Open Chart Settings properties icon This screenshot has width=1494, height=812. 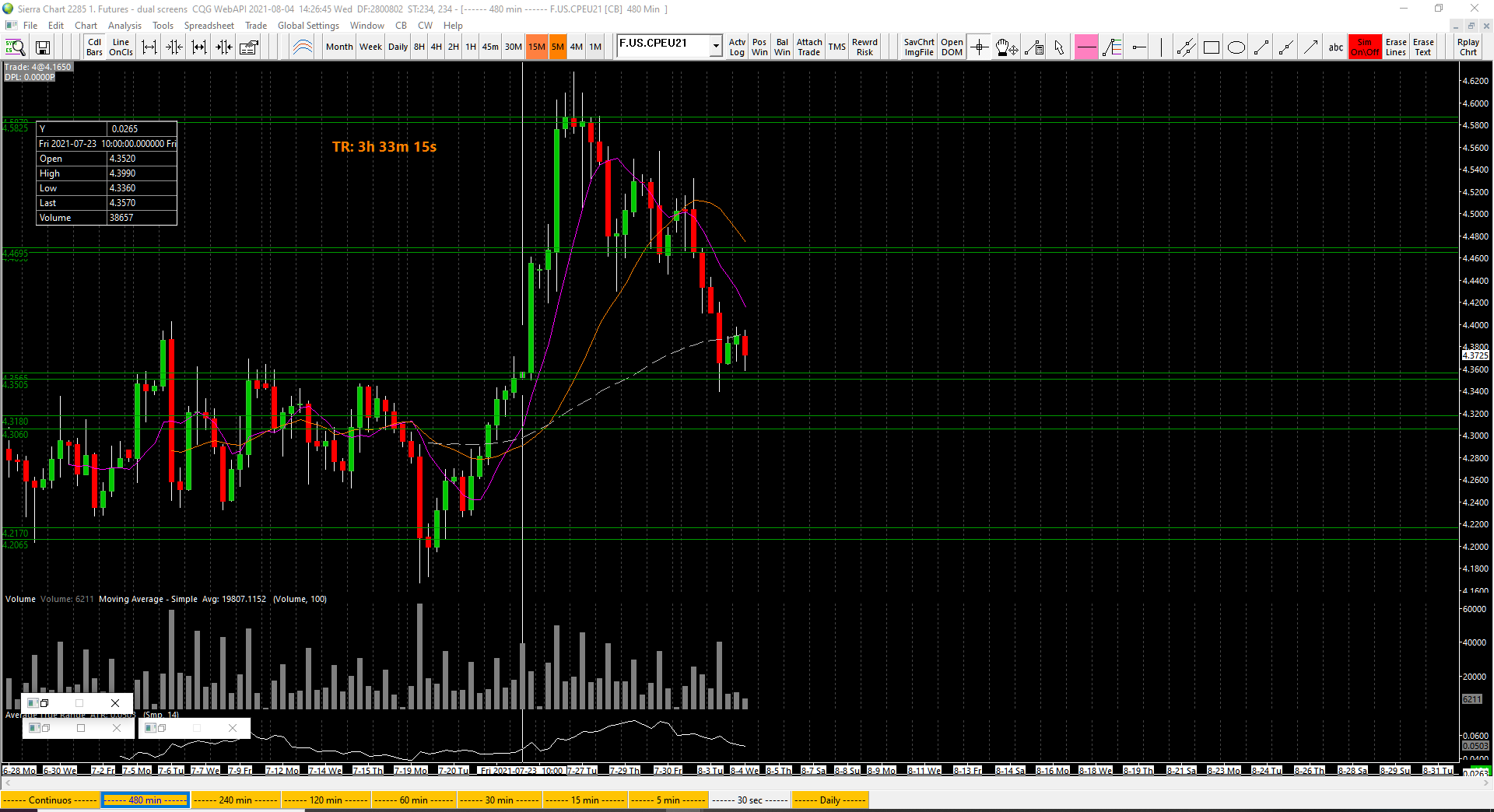[249, 47]
